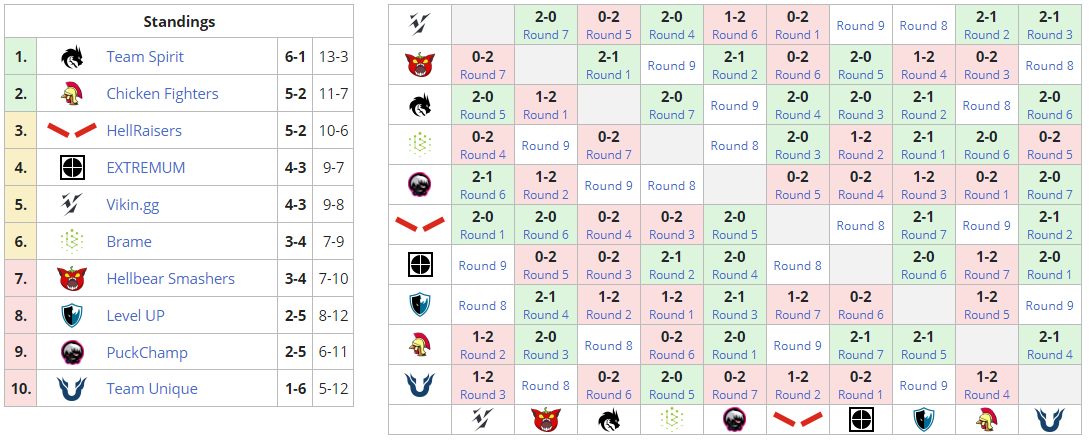The image size is (1089, 442).
Task: Click Hellbear Smashers logo in crosstable bottom row
Action: pos(547,420)
